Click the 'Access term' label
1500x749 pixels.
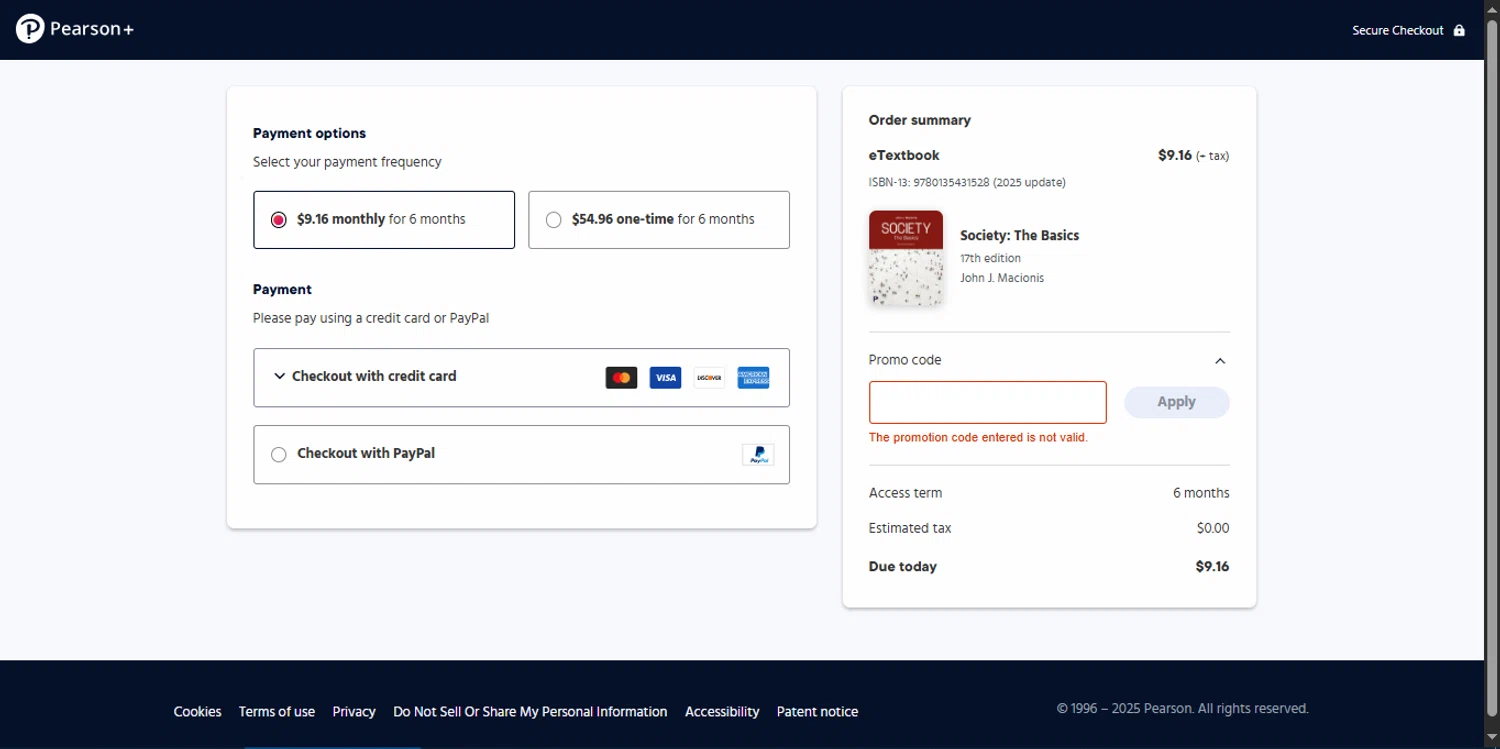905,493
